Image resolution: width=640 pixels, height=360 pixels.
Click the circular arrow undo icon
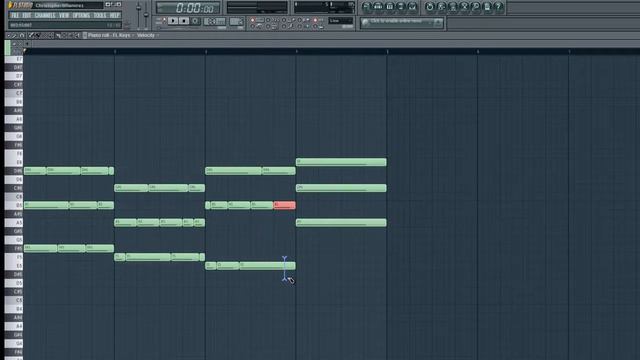click(x=429, y=7)
